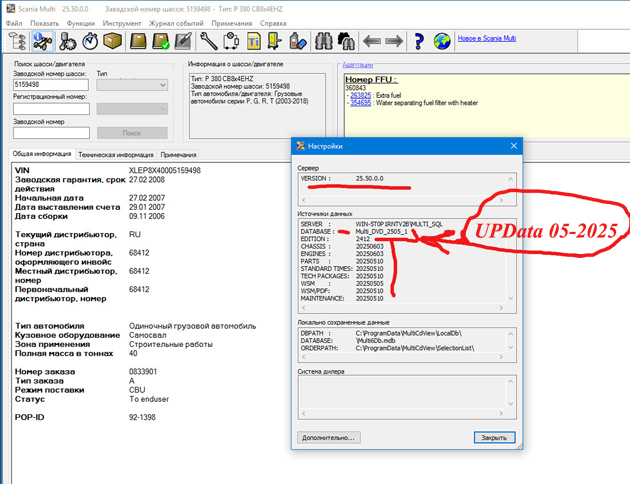This screenshot has height=484, width=630.
Task: Go back with the left arrow icon
Action: point(371,41)
